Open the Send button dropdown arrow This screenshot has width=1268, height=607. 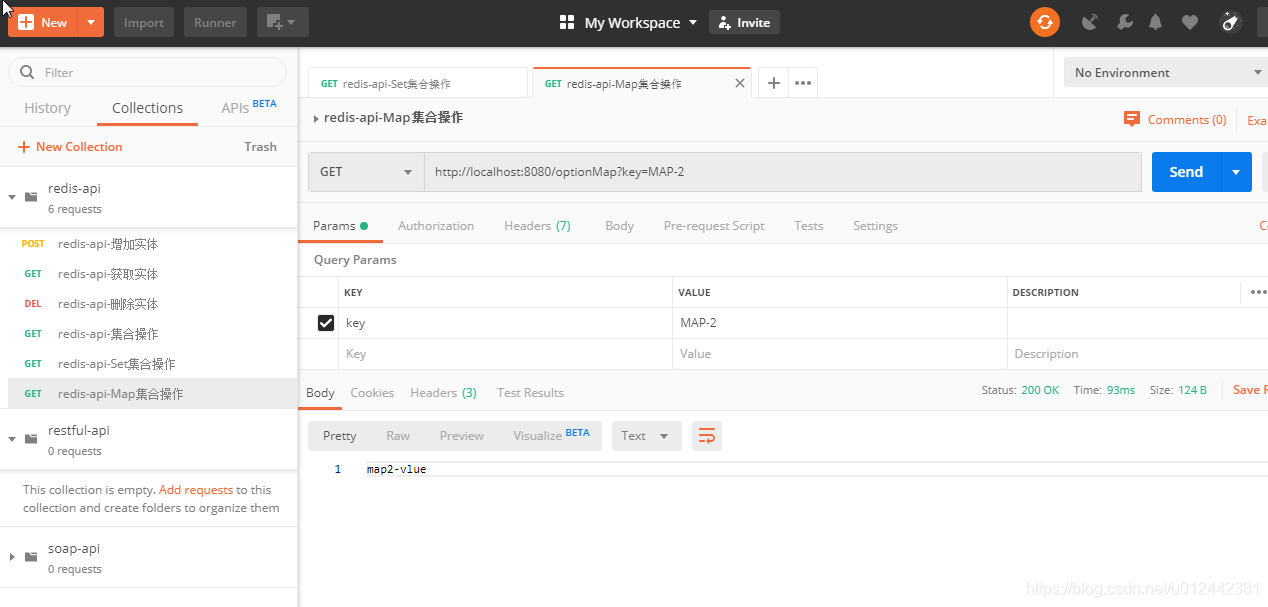[x=1236, y=171]
